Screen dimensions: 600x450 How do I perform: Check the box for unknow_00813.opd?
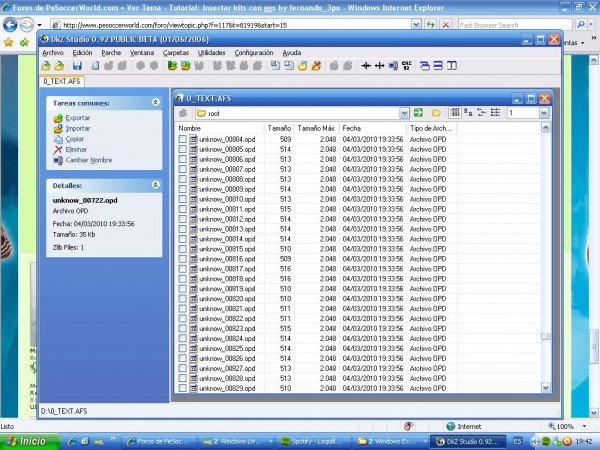click(x=183, y=229)
